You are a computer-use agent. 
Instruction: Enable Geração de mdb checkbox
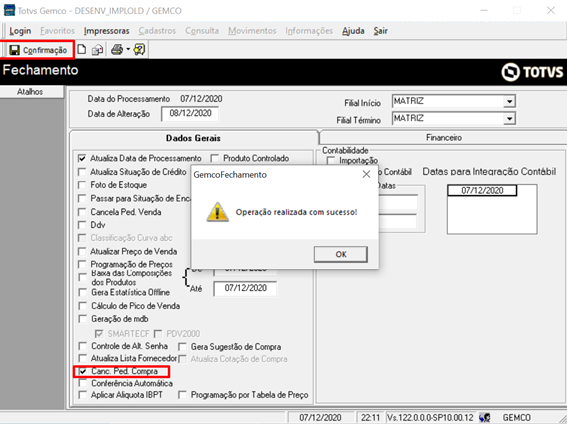tap(83, 319)
